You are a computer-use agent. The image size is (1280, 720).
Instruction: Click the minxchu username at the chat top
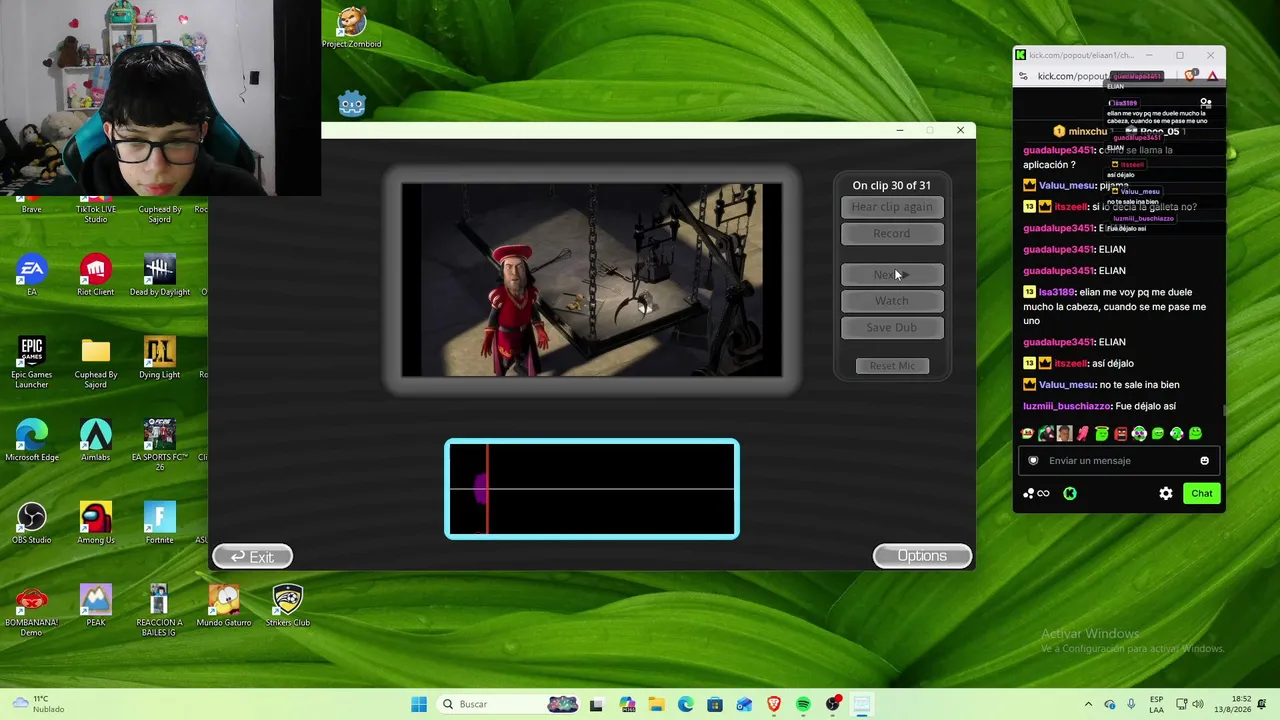[x=1088, y=132]
